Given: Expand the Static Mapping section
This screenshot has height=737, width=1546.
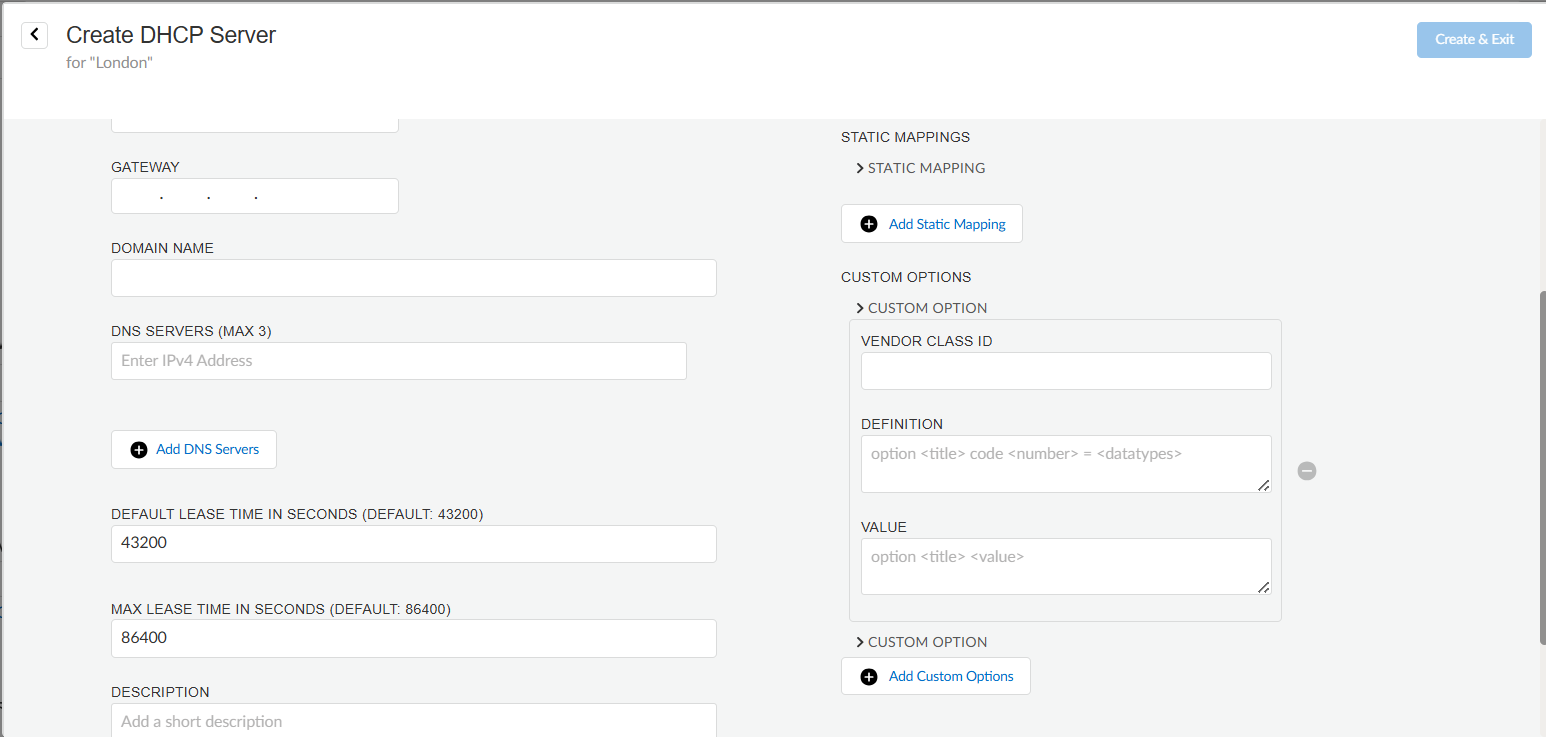Looking at the screenshot, I should click(860, 168).
